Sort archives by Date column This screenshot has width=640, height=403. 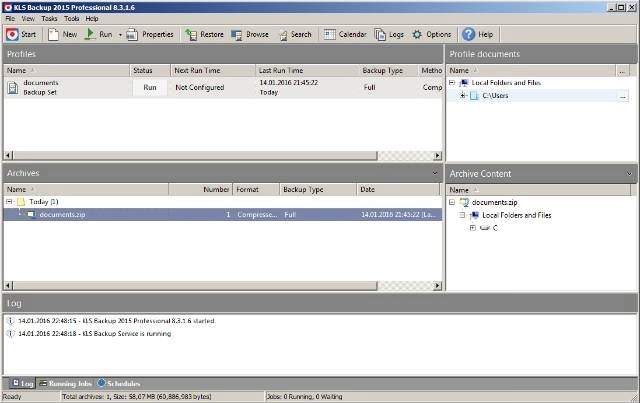pyautogui.click(x=398, y=189)
